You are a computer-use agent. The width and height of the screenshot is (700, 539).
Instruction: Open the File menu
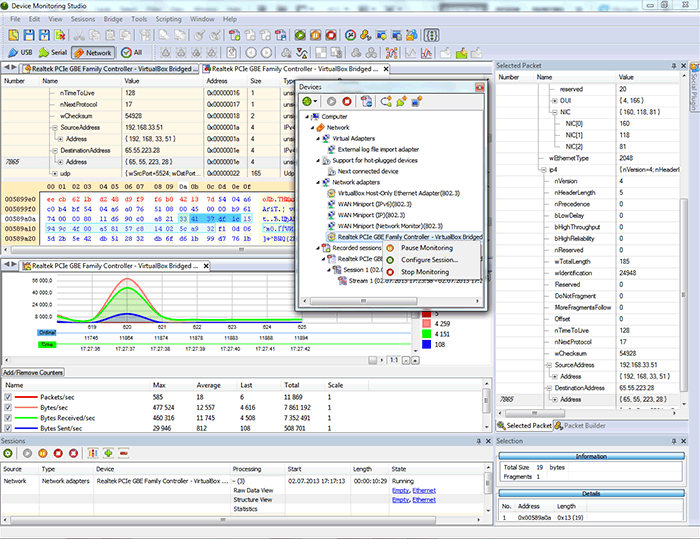point(15,19)
